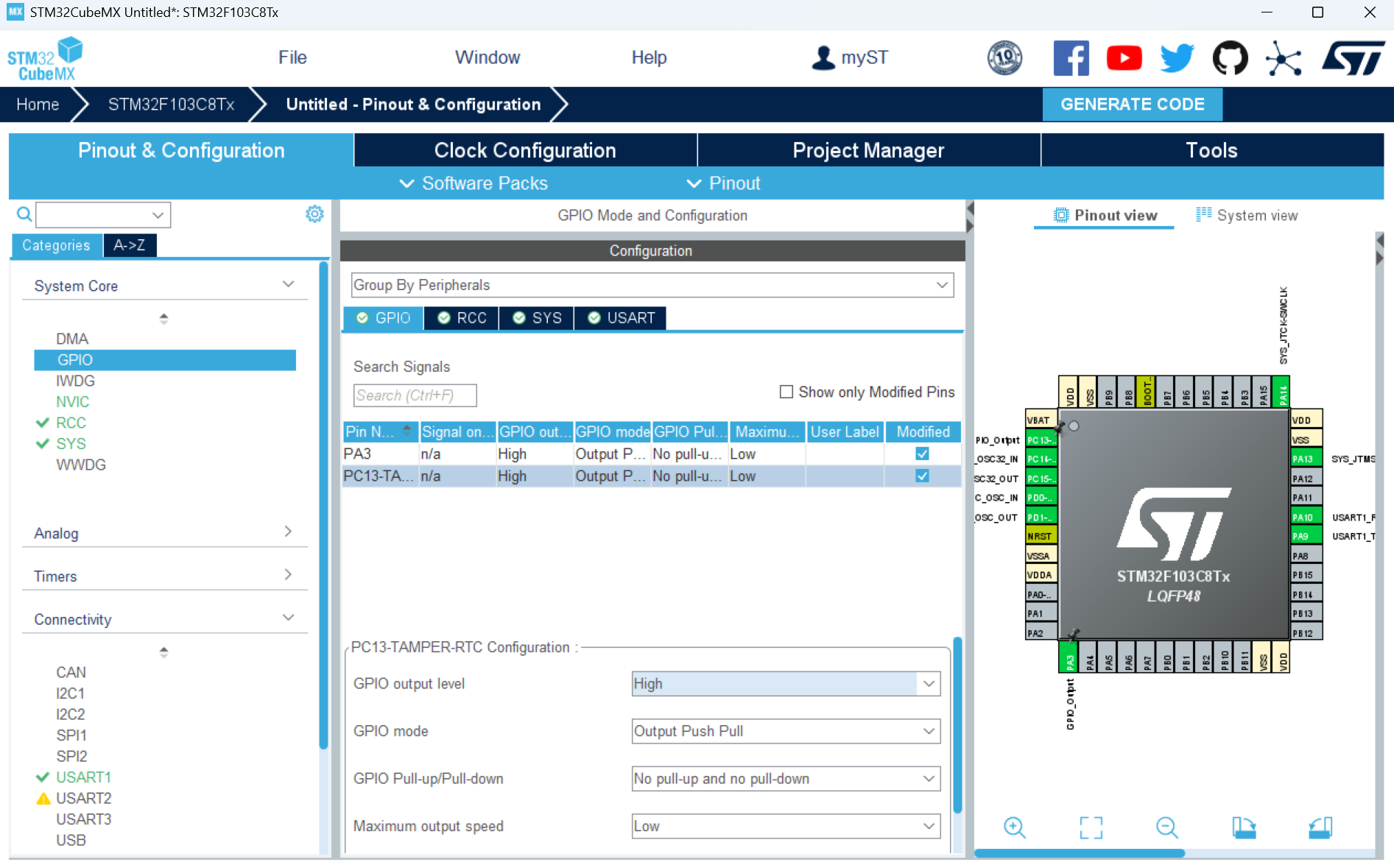The image size is (1394, 868).
Task: Open the Window menu
Action: pyautogui.click(x=487, y=57)
